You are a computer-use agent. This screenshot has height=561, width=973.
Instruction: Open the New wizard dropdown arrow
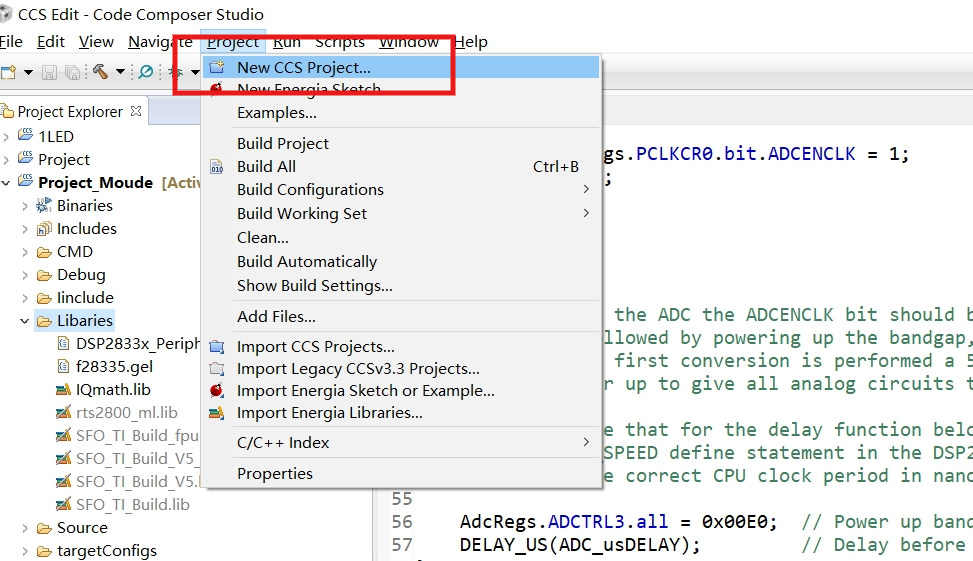(29, 73)
